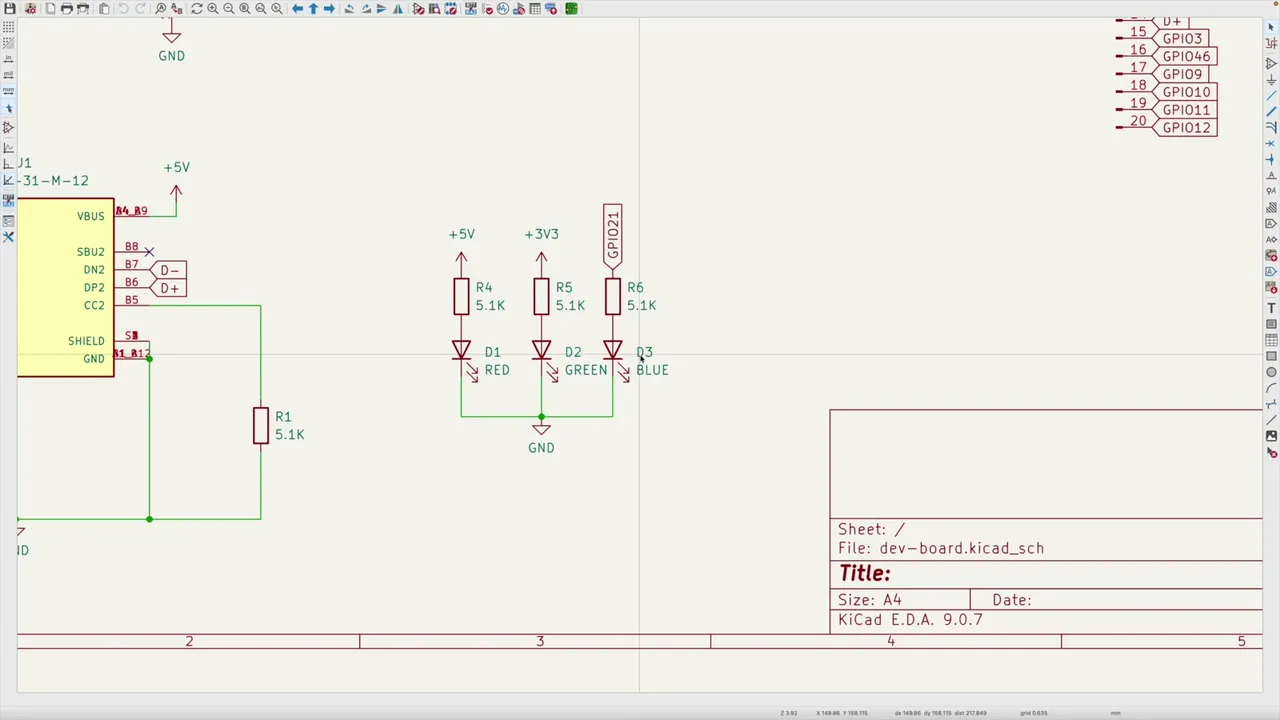This screenshot has width=1280, height=720.
Task: Mirror selection vertically
Action: click(381, 9)
